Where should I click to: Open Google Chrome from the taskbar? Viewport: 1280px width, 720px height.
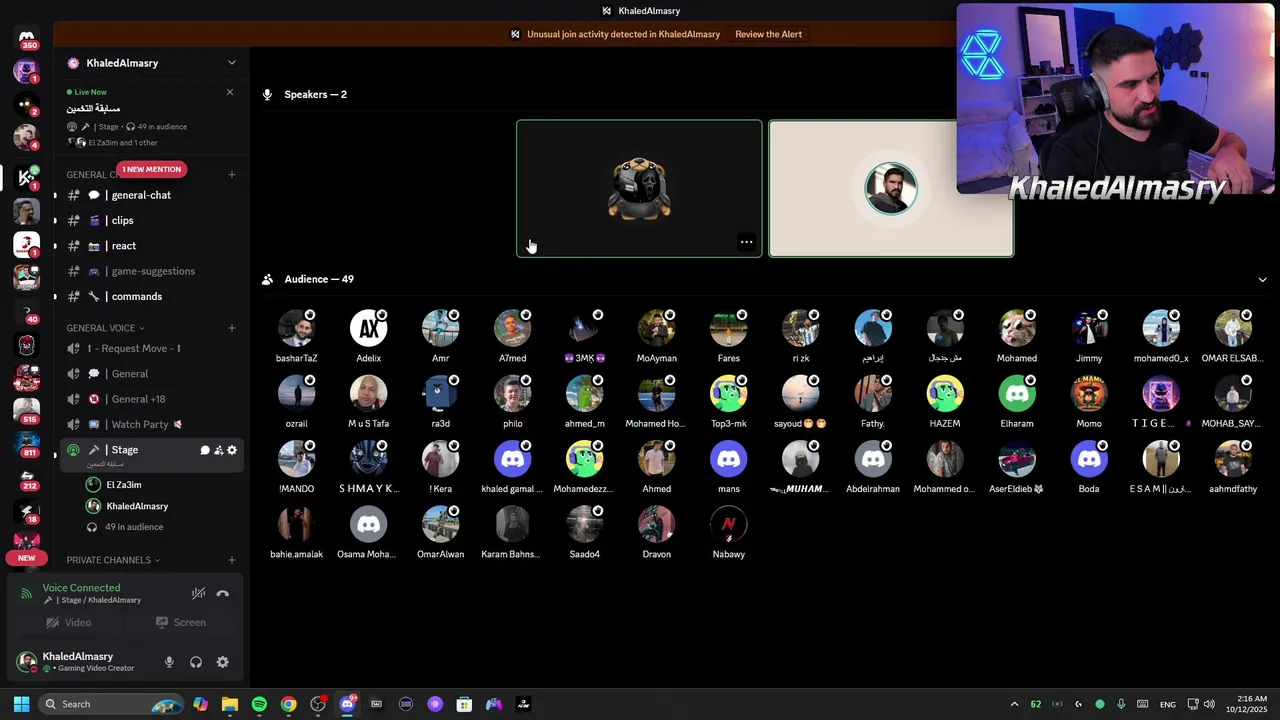tap(288, 704)
